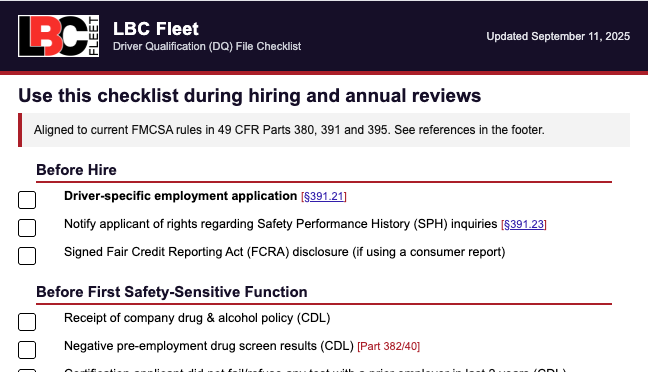Image resolution: width=648 pixels, height=372 pixels.
Task: Click the LBC Fleet title text
Action: point(156,29)
